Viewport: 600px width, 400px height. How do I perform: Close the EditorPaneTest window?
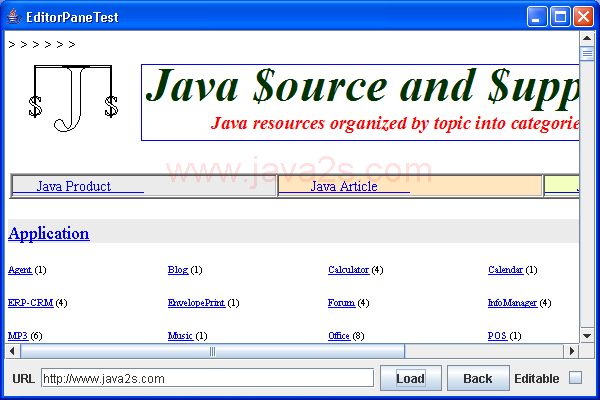tap(583, 17)
